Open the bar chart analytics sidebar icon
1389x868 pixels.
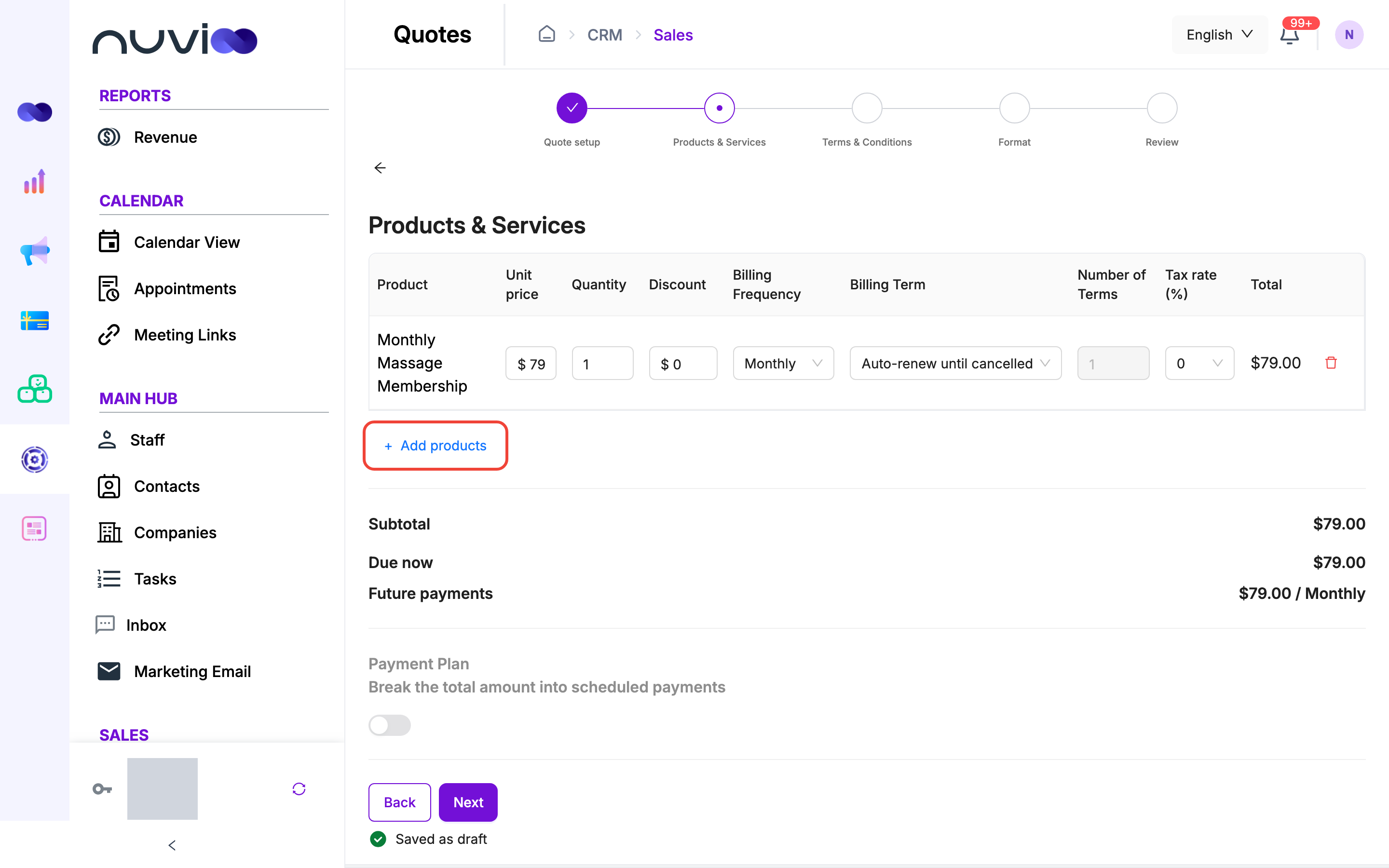click(34, 182)
